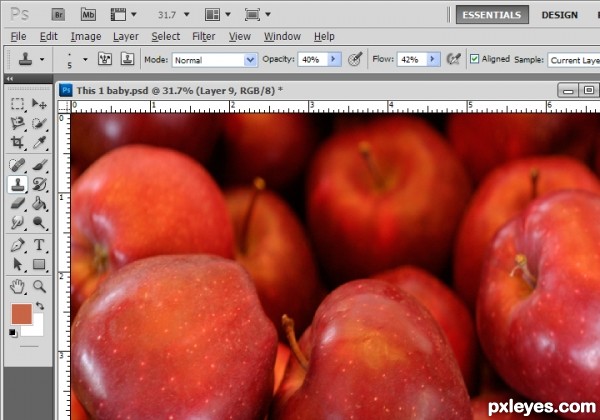Swap foreground and background colors
The image size is (600, 420).
click(x=39, y=306)
